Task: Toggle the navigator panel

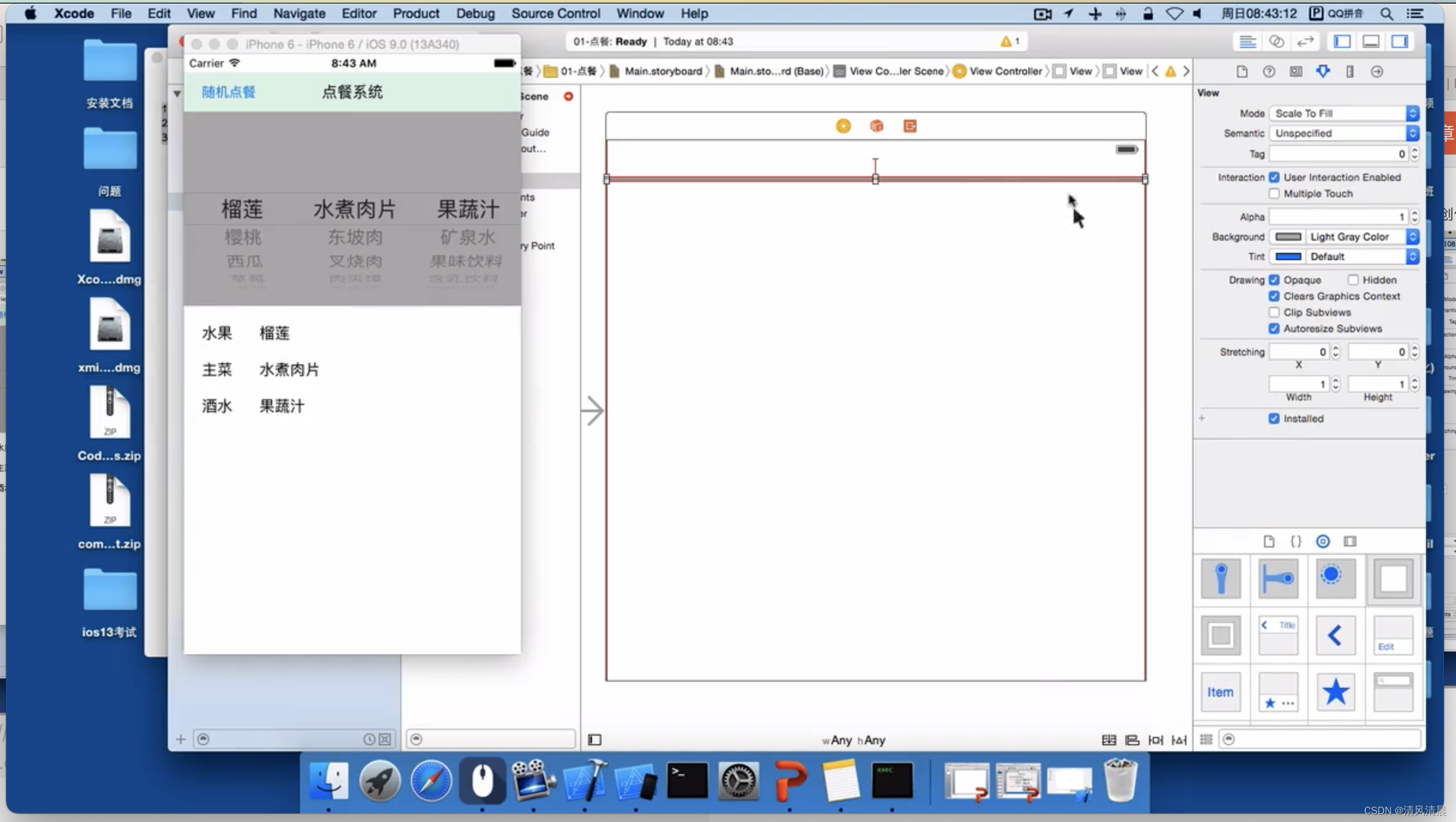Action: coord(1342,41)
